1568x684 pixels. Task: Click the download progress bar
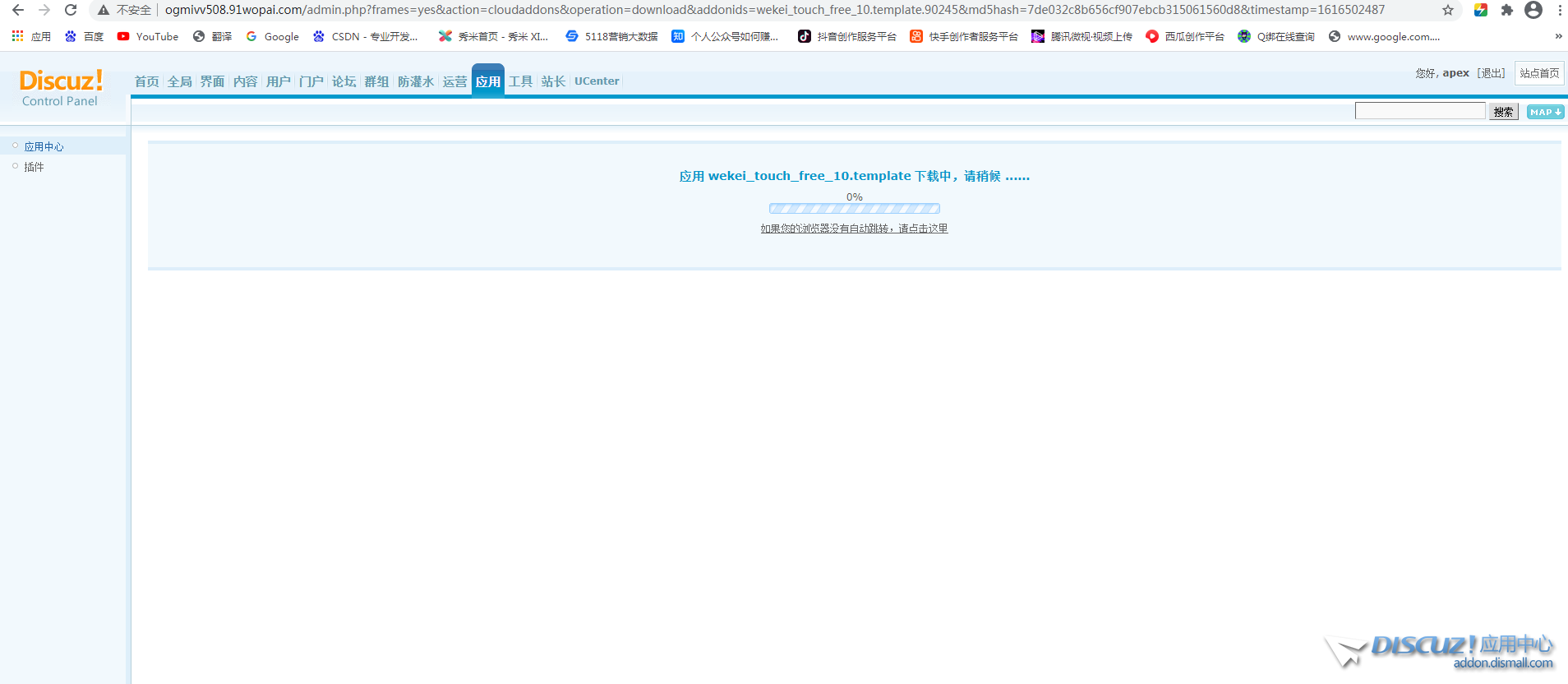854,209
